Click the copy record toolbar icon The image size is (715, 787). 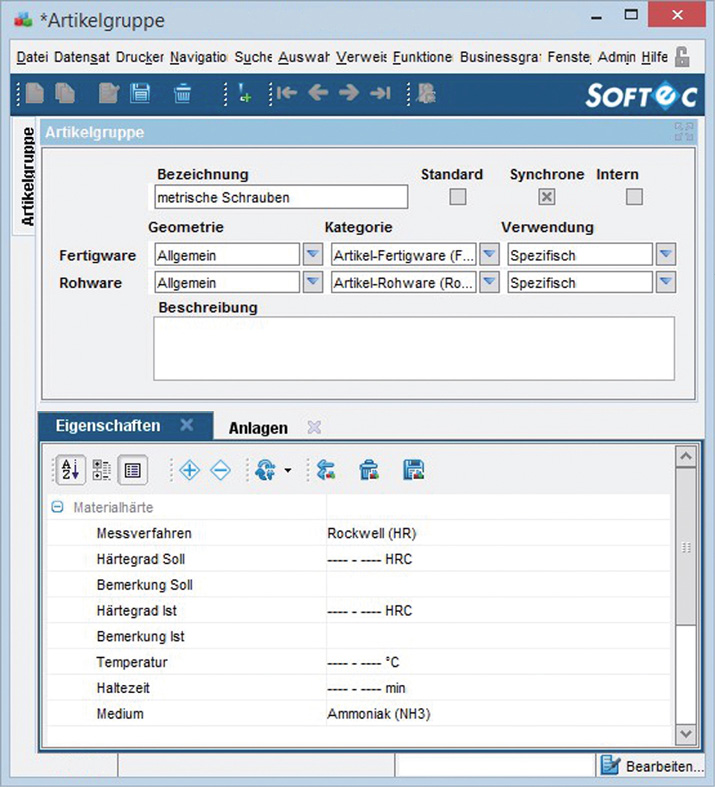coord(65,93)
